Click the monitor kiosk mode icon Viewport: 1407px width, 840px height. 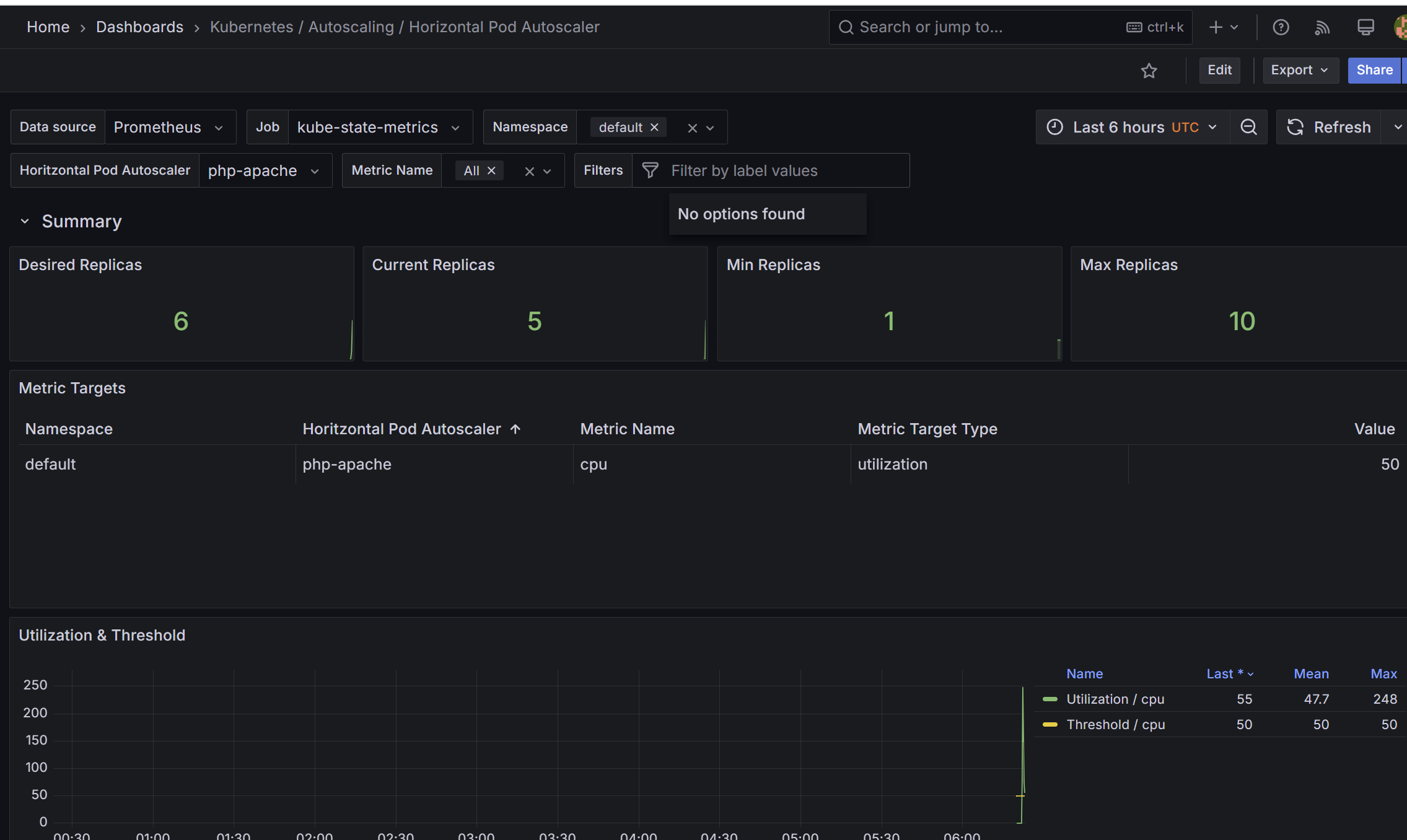tap(1365, 27)
